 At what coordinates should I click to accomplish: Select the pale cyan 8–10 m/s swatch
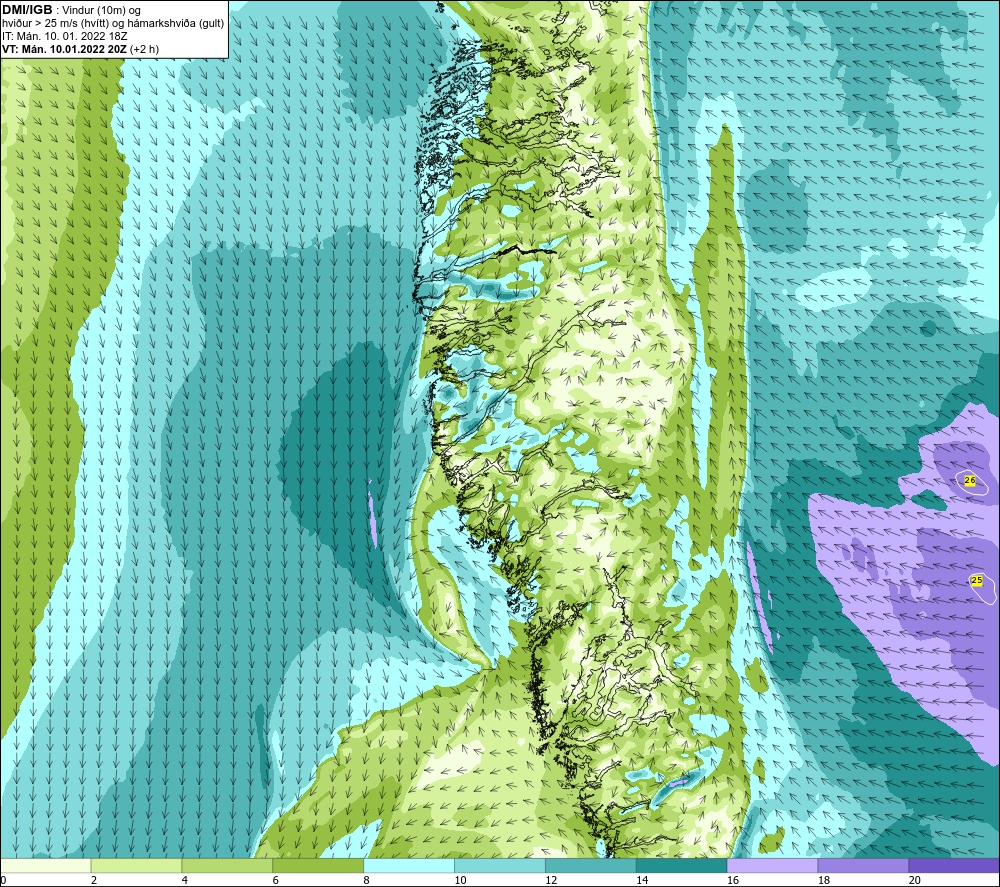click(409, 865)
